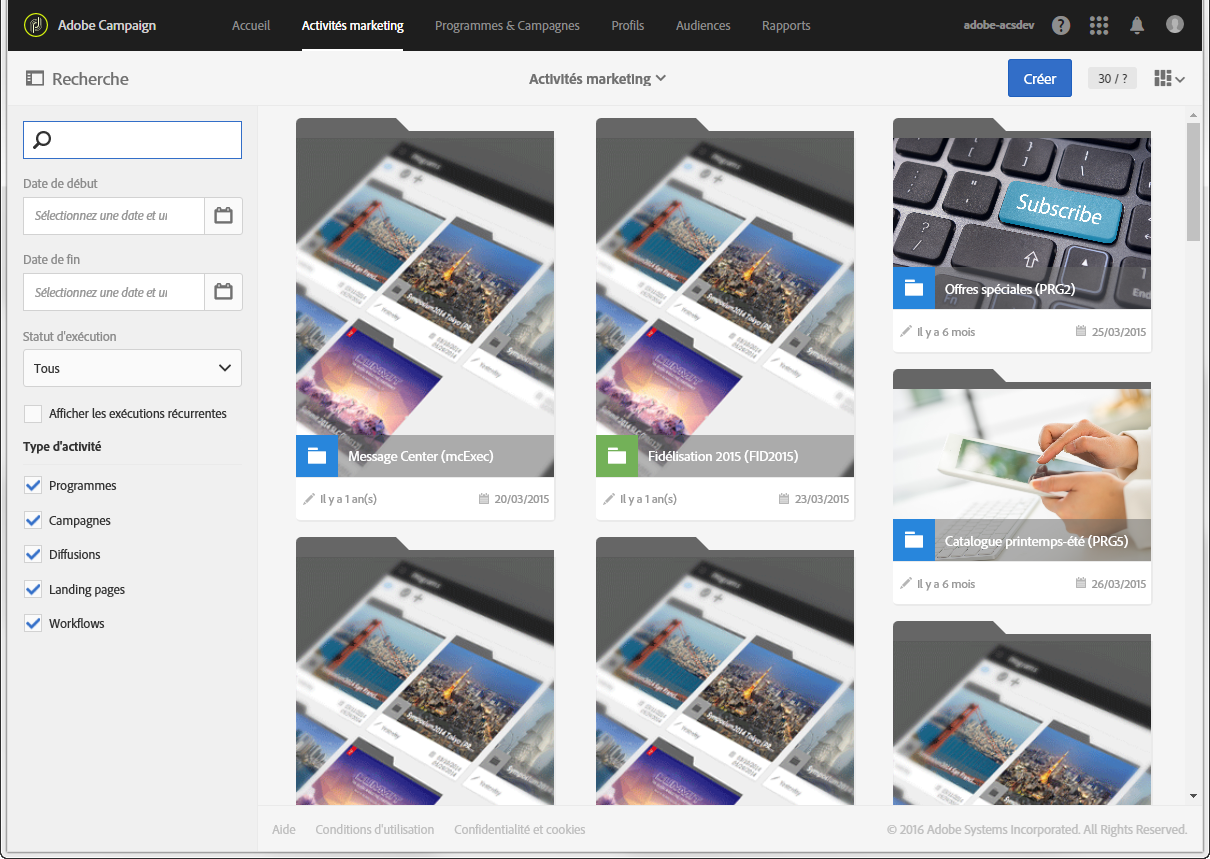Open the user profile avatar icon
Screen dimensions: 1210x859
(1175, 25)
